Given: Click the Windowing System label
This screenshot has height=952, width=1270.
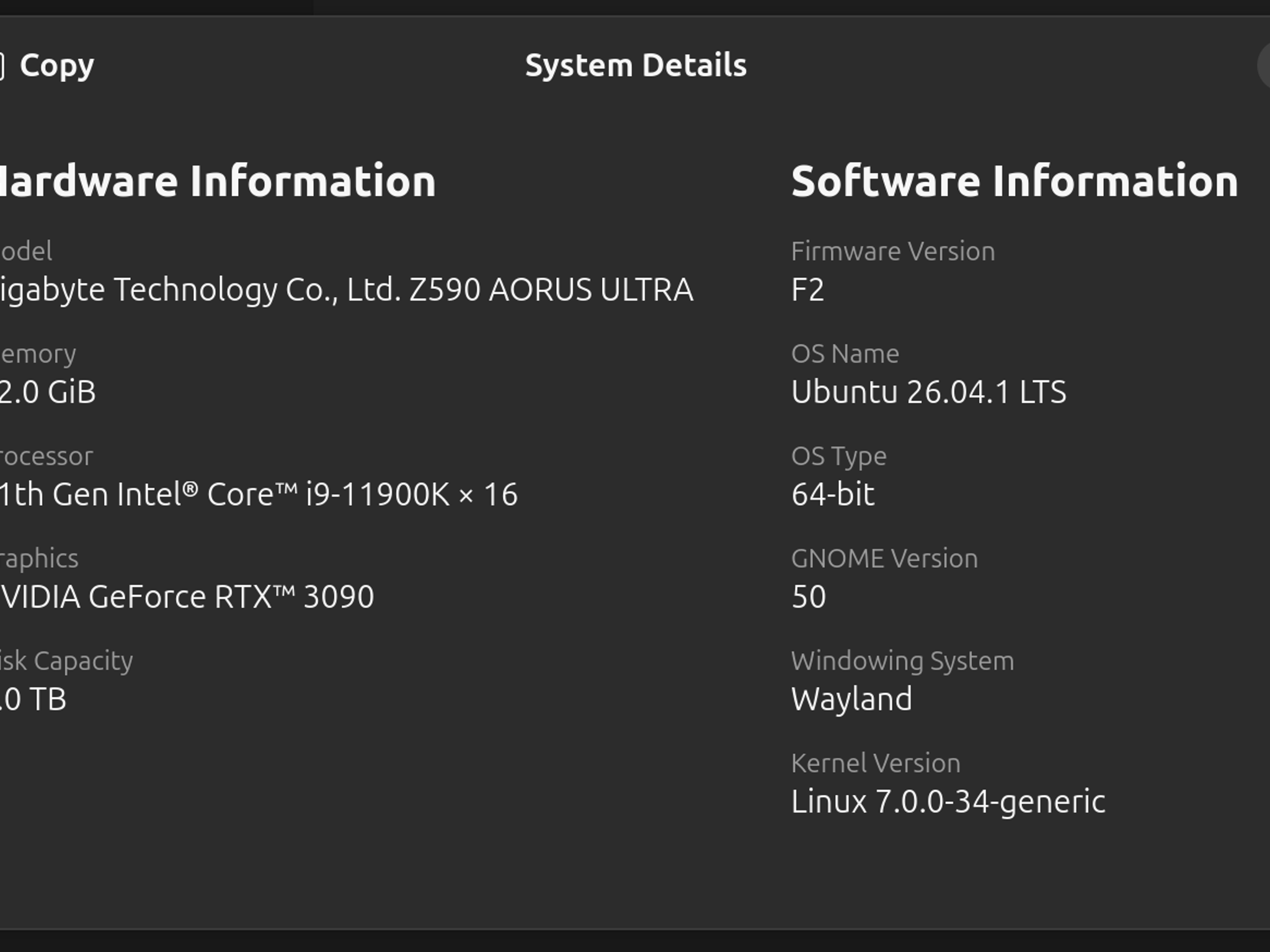Looking at the screenshot, I should point(903,661).
